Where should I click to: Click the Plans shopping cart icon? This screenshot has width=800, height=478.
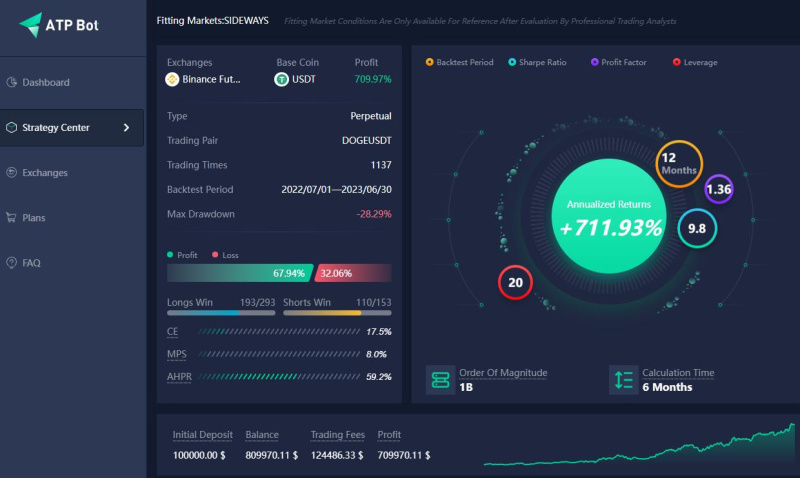[x=11, y=218]
